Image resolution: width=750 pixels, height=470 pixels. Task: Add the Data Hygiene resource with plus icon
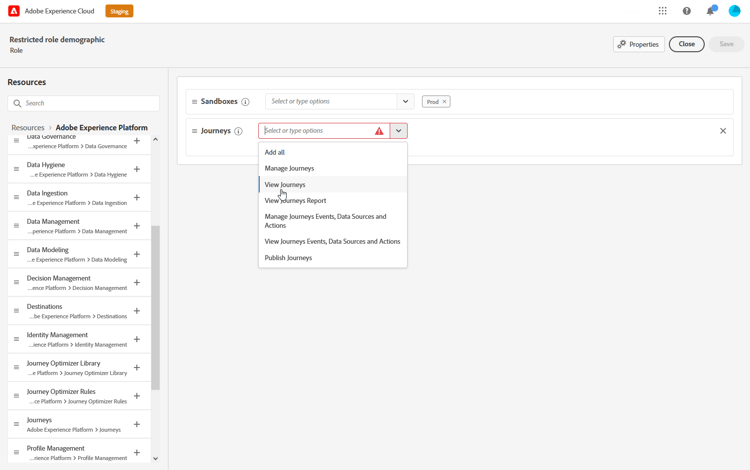(x=137, y=169)
